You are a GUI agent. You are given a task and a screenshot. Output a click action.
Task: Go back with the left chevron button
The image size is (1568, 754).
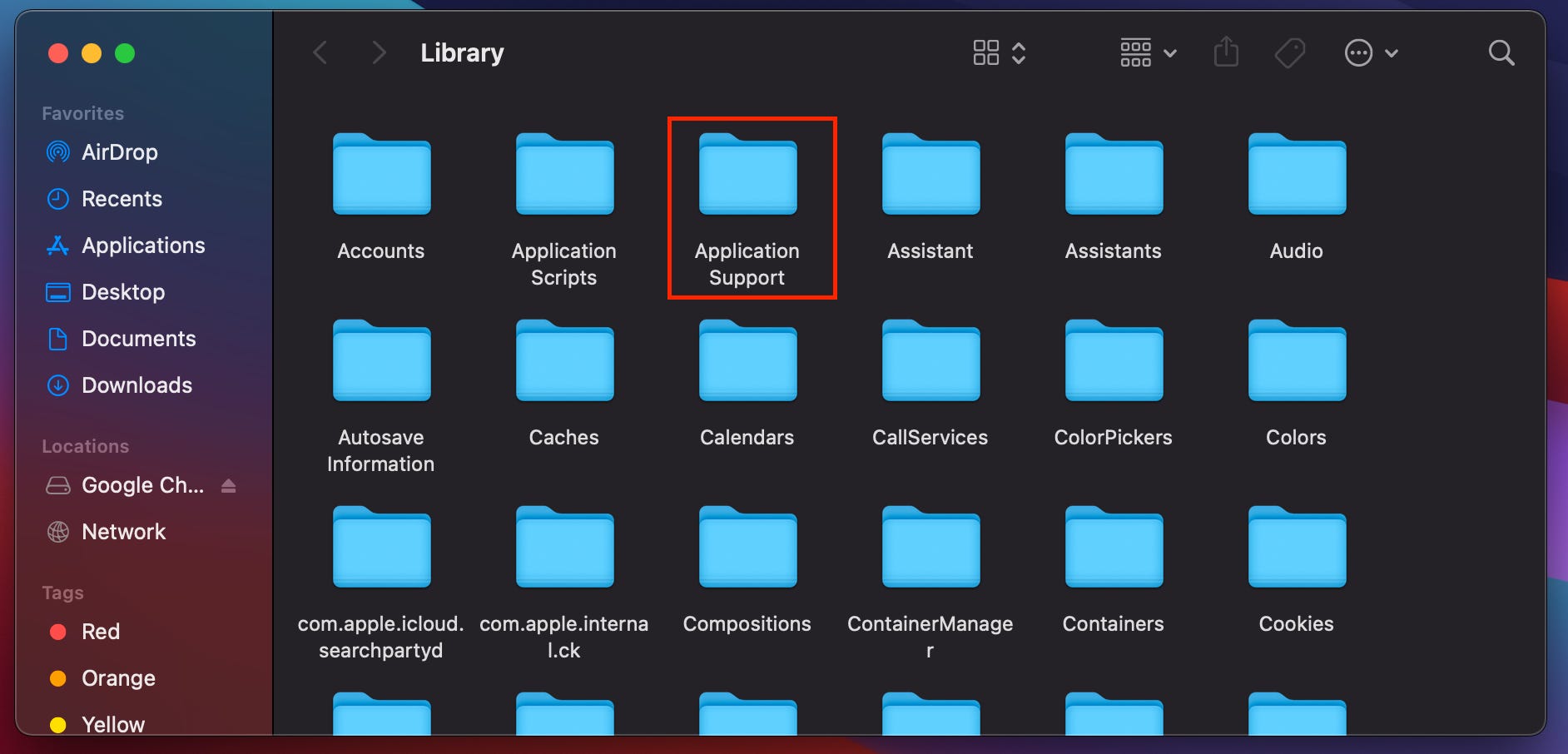[320, 53]
